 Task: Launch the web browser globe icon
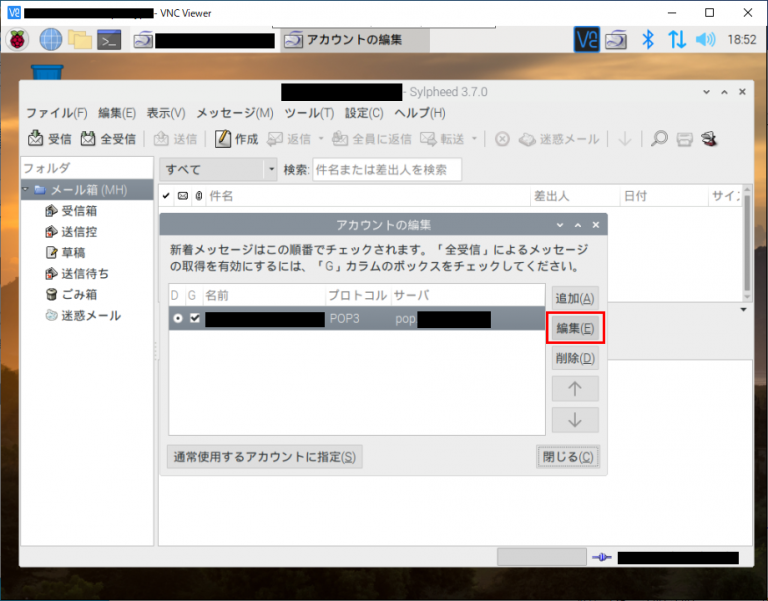click(x=50, y=40)
